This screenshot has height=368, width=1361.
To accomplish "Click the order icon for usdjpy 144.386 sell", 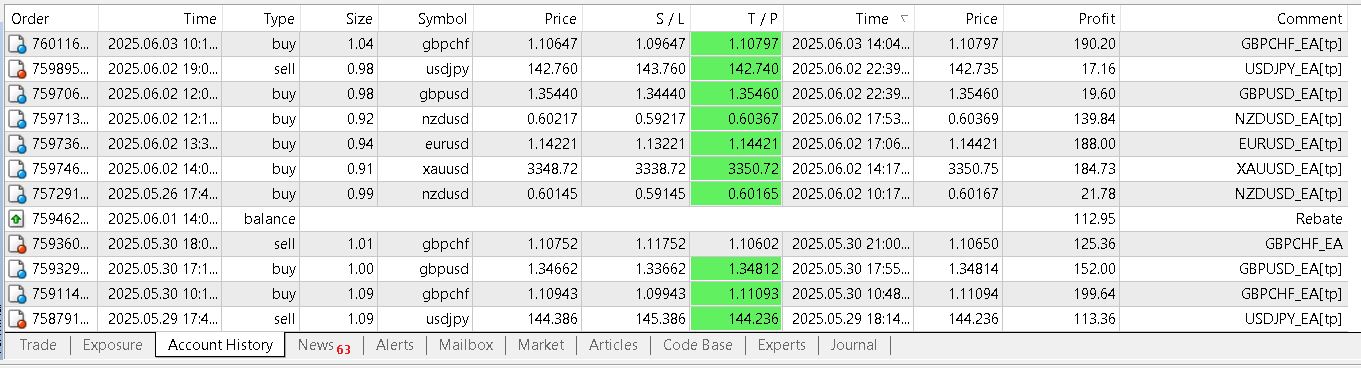I will 17,319.
